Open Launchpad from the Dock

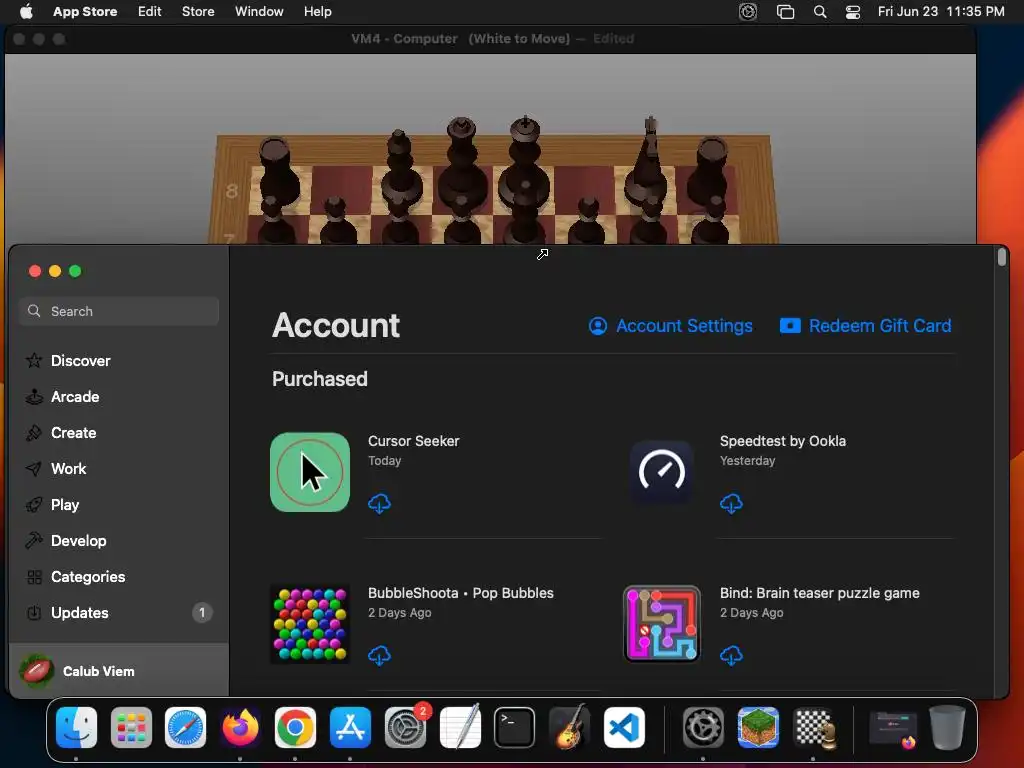131,728
